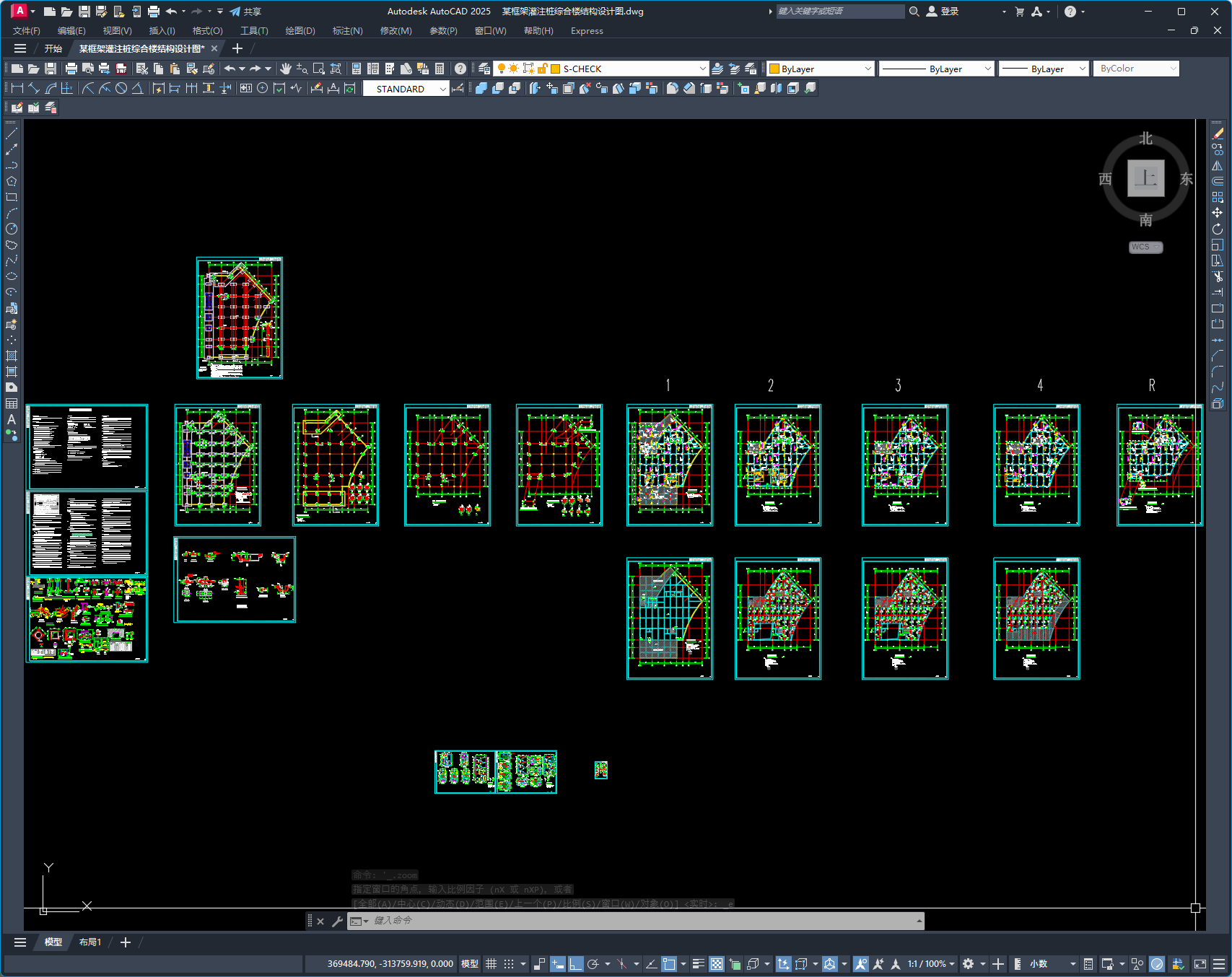Image resolution: width=1232 pixels, height=977 pixels.
Task: Switch to the 布局1 layout tab
Action: click(90, 942)
